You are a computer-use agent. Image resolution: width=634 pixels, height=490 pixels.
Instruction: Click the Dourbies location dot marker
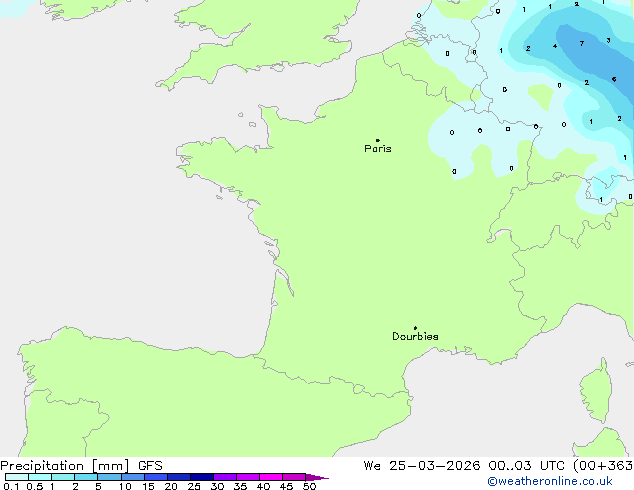point(415,328)
